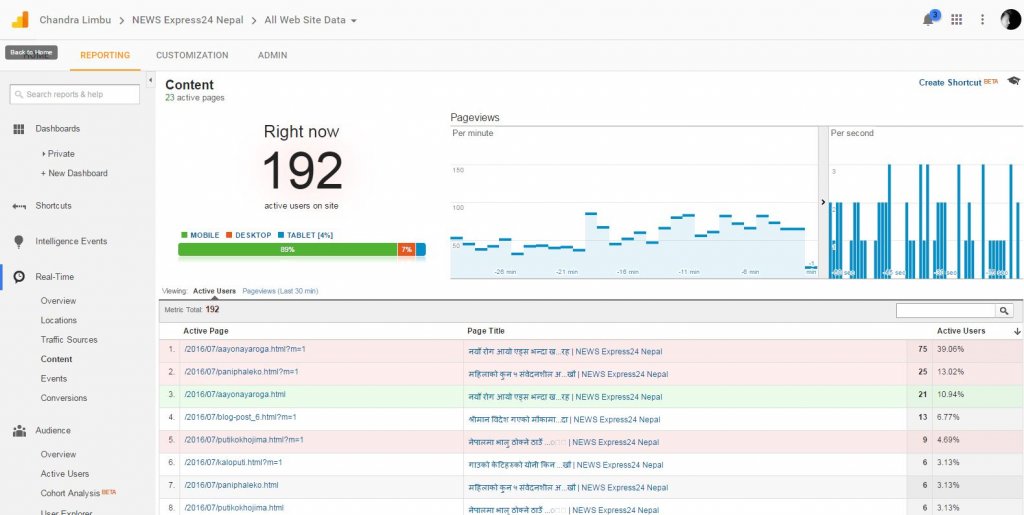Click the blue tablet bar segment

pyautogui.click(x=421, y=249)
